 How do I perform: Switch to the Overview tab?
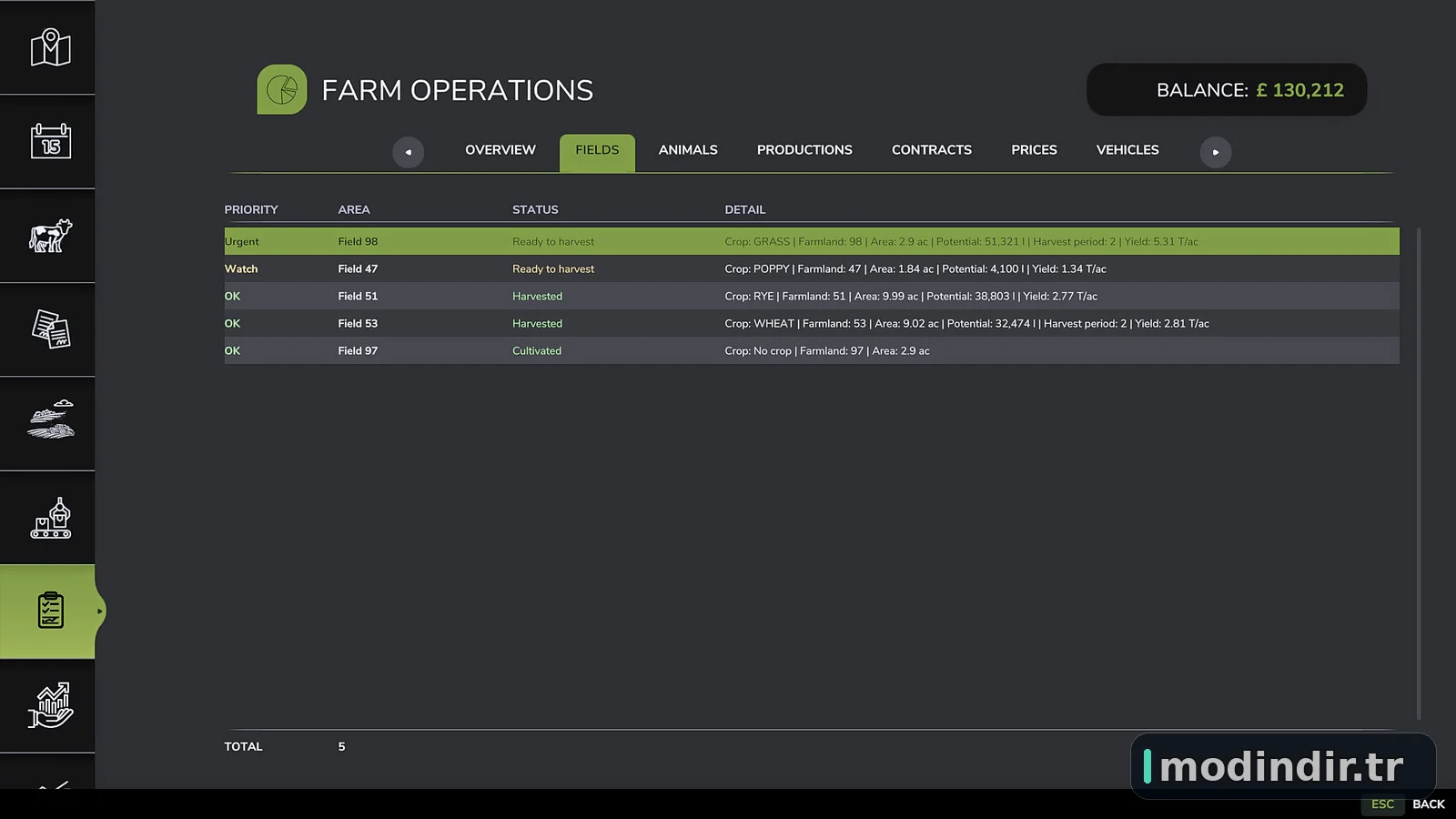(x=500, y=150)
